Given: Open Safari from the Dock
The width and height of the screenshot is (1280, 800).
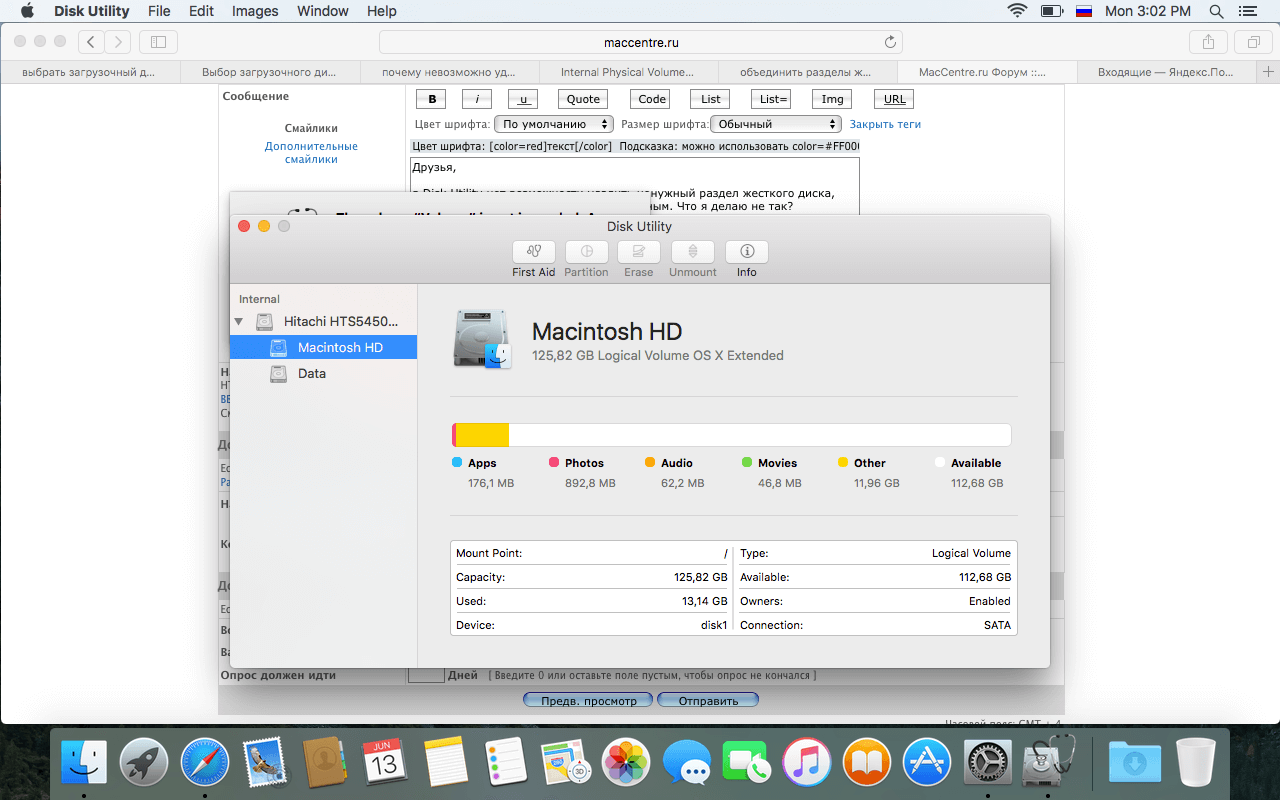Looking at the screenshot, I should pos(205,763).
